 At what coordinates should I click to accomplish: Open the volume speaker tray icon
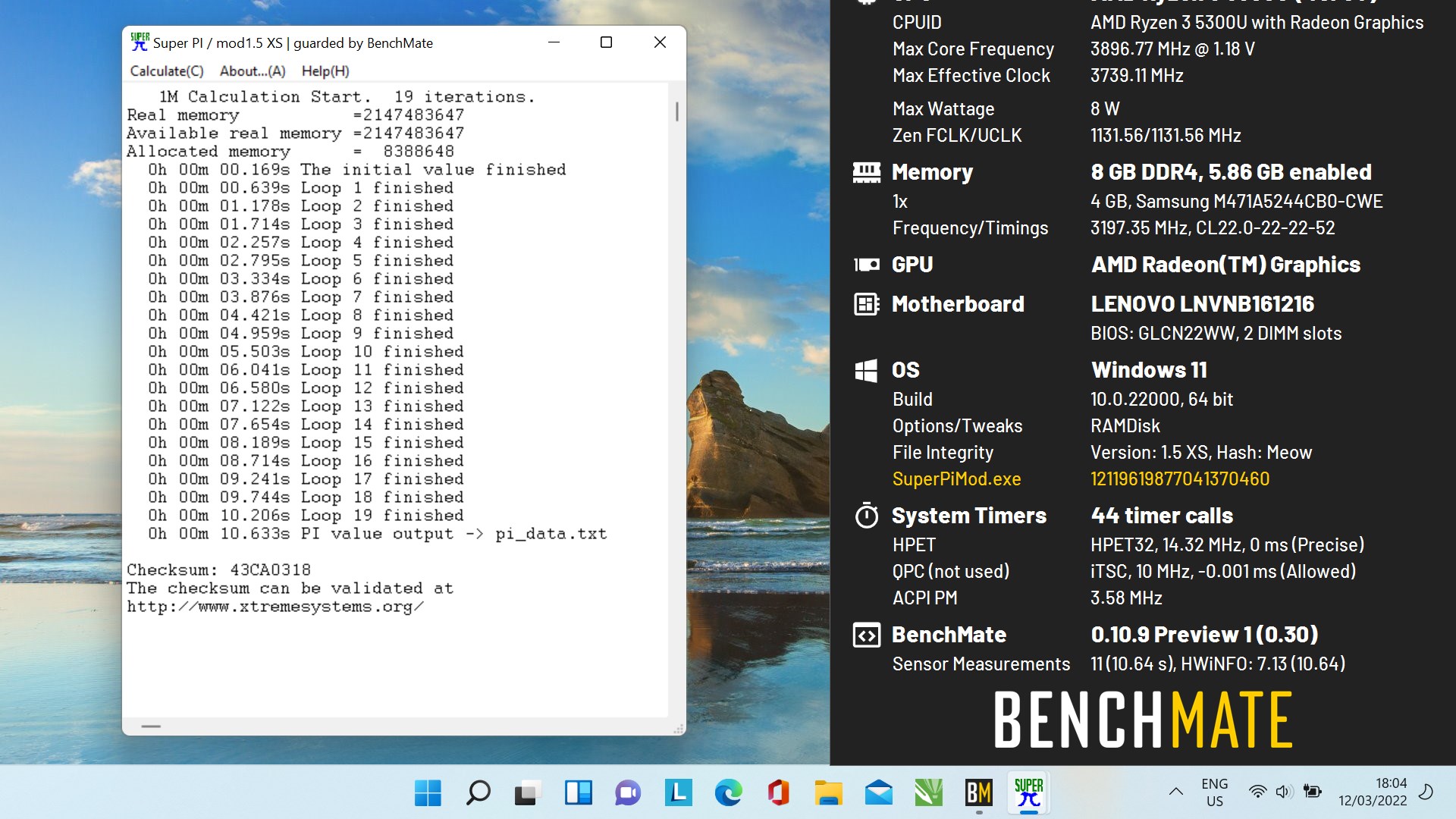(x=1283, y=792)
